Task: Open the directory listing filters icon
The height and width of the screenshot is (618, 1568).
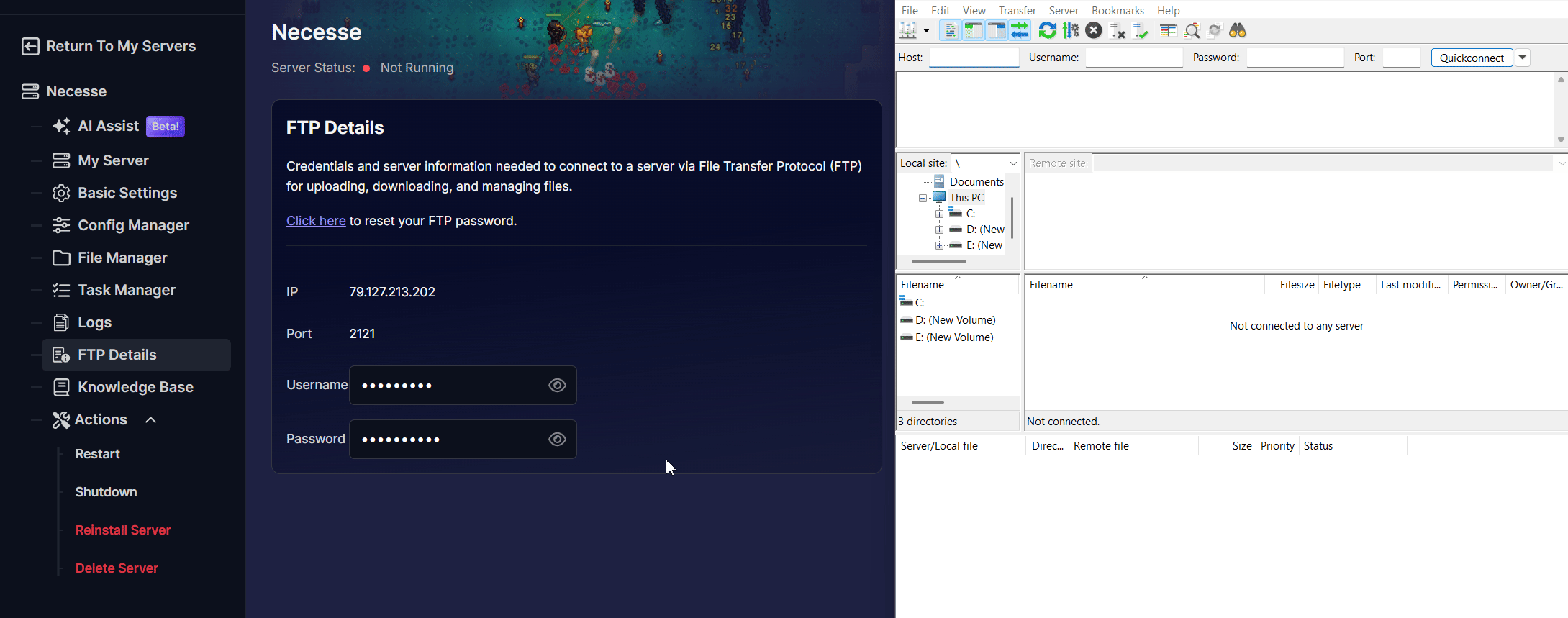Action: click(x=1169, y=31)
